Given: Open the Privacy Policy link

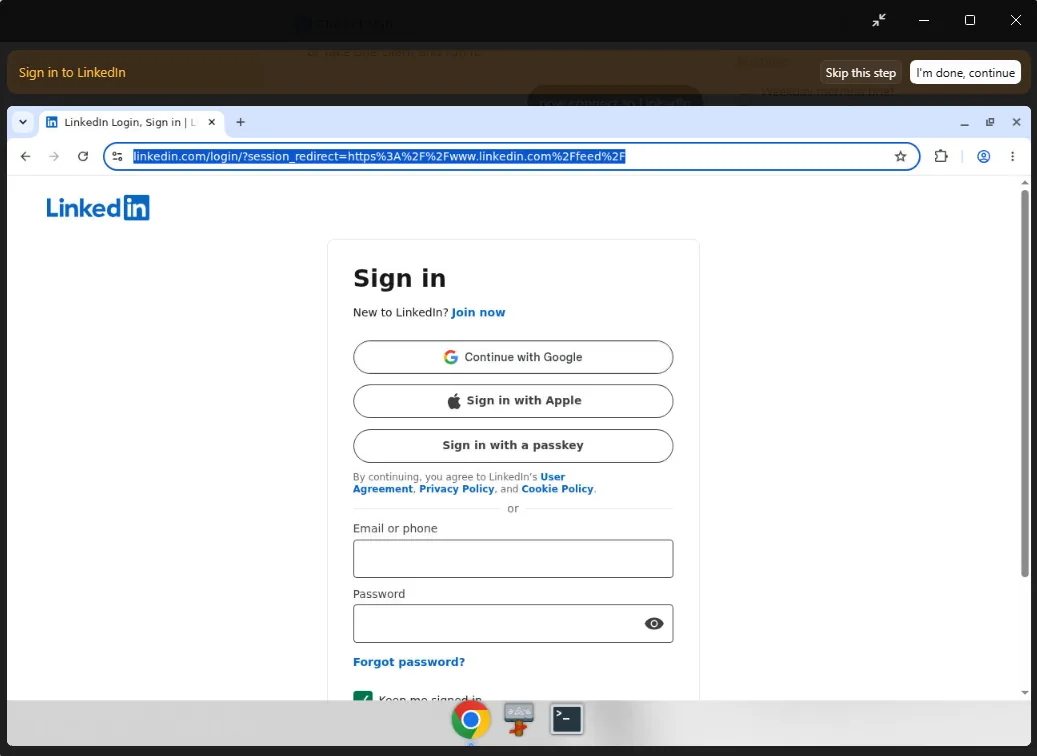Looking at the screenshot, I should point(456,489).
